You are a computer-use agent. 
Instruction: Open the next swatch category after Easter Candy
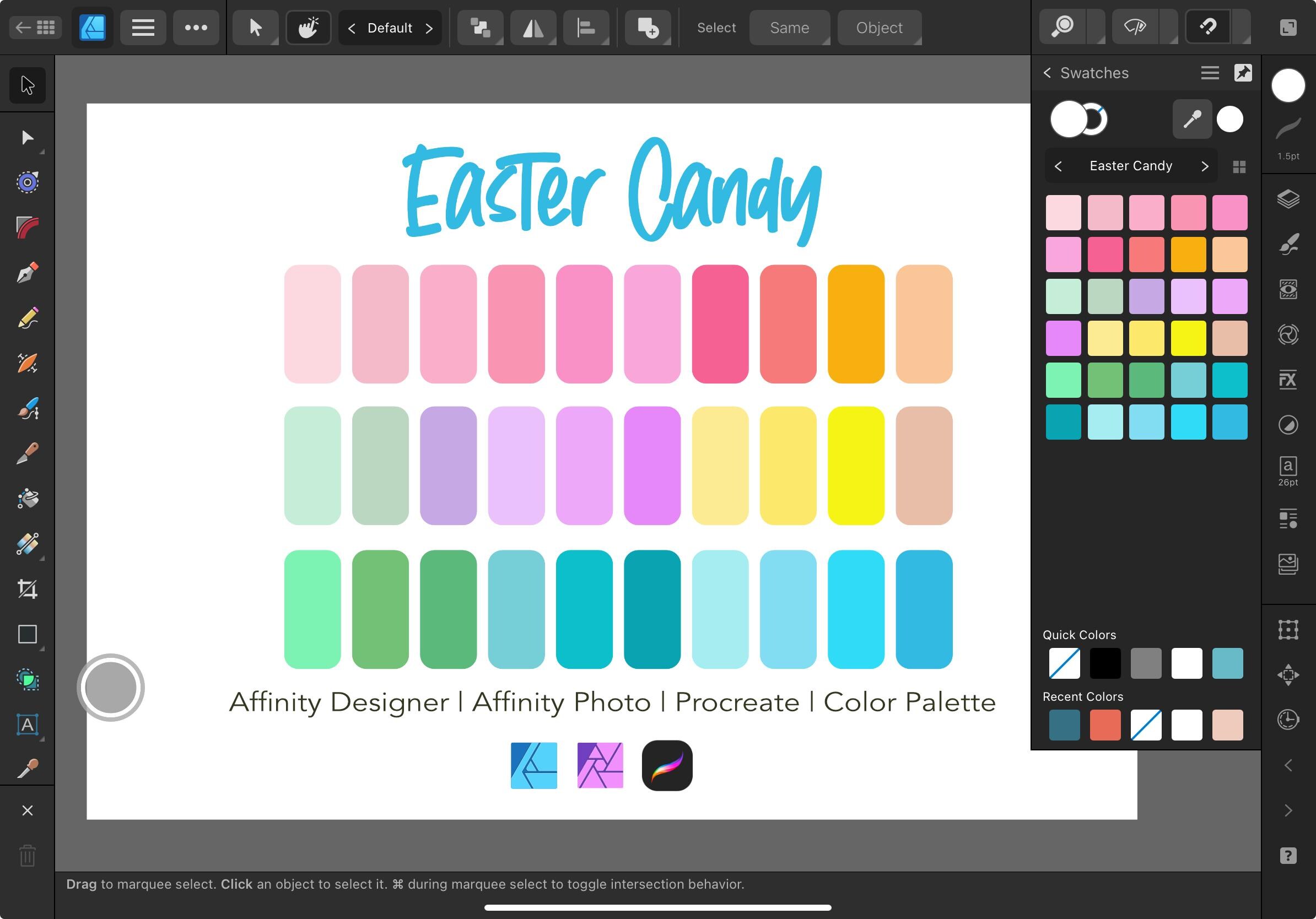click(1205, 166)
